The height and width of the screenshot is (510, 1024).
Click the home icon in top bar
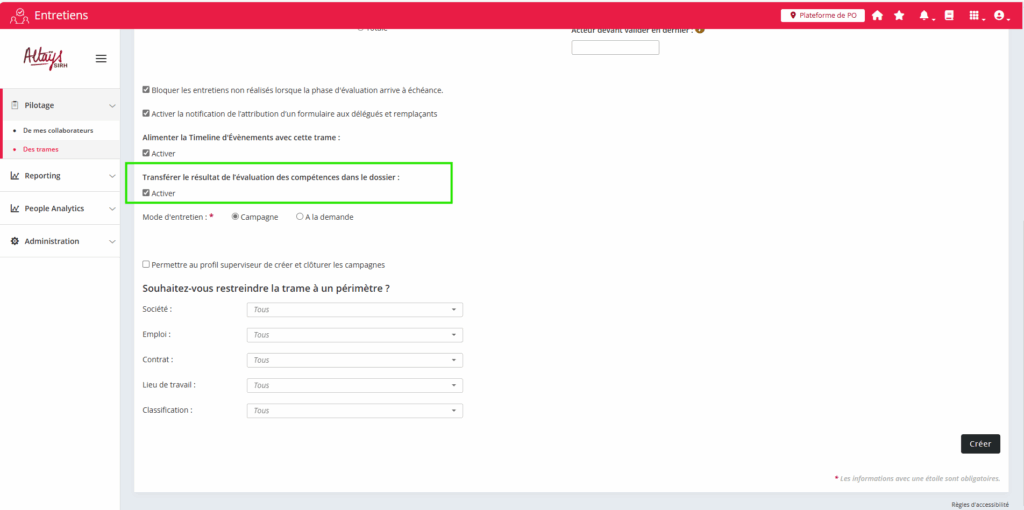click(x=877, y=16)
